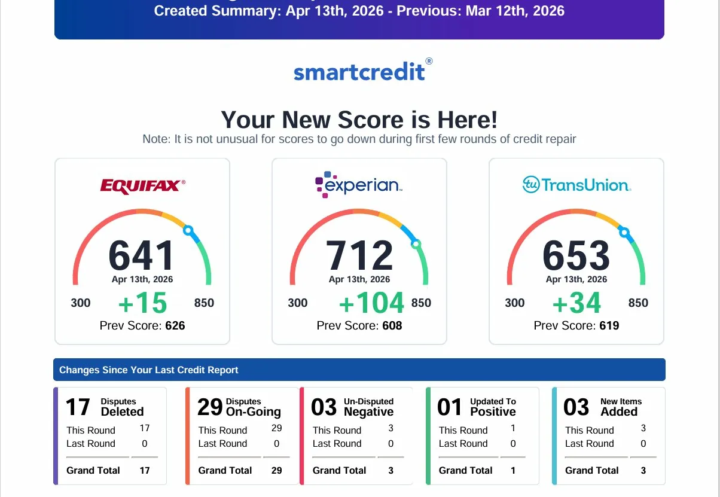Select the Experian score 712
The image size is (720, 497).
[359, 255]
